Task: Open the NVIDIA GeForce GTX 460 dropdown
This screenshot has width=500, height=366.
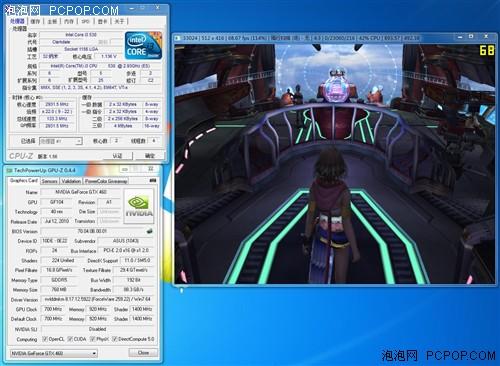Action: [54, 353]
